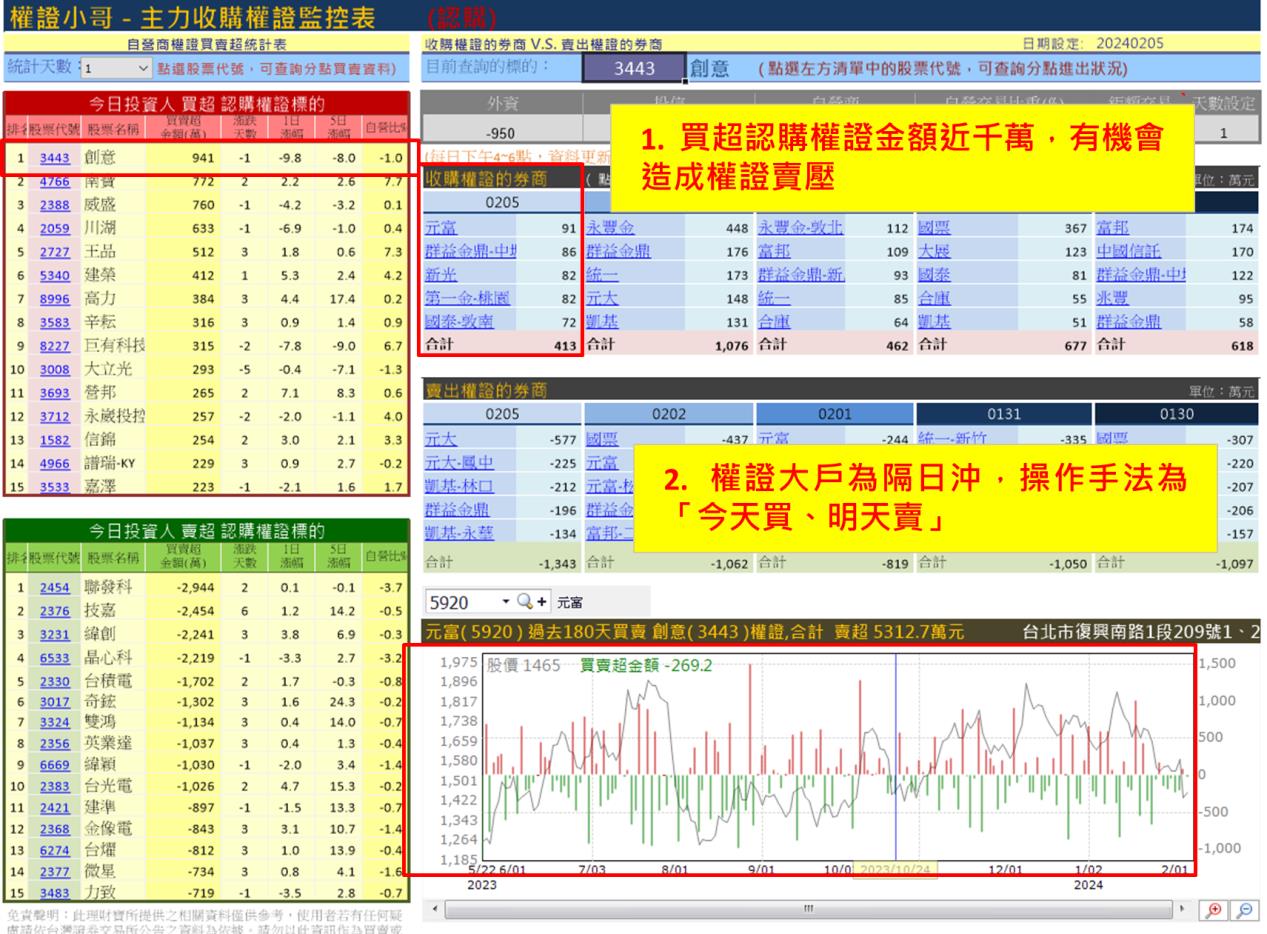The height and width of the screenshot is (934, 1267).
Task: Open stock code 3443 創意 link
Action: pyautogui.click(x=54, y=157)
